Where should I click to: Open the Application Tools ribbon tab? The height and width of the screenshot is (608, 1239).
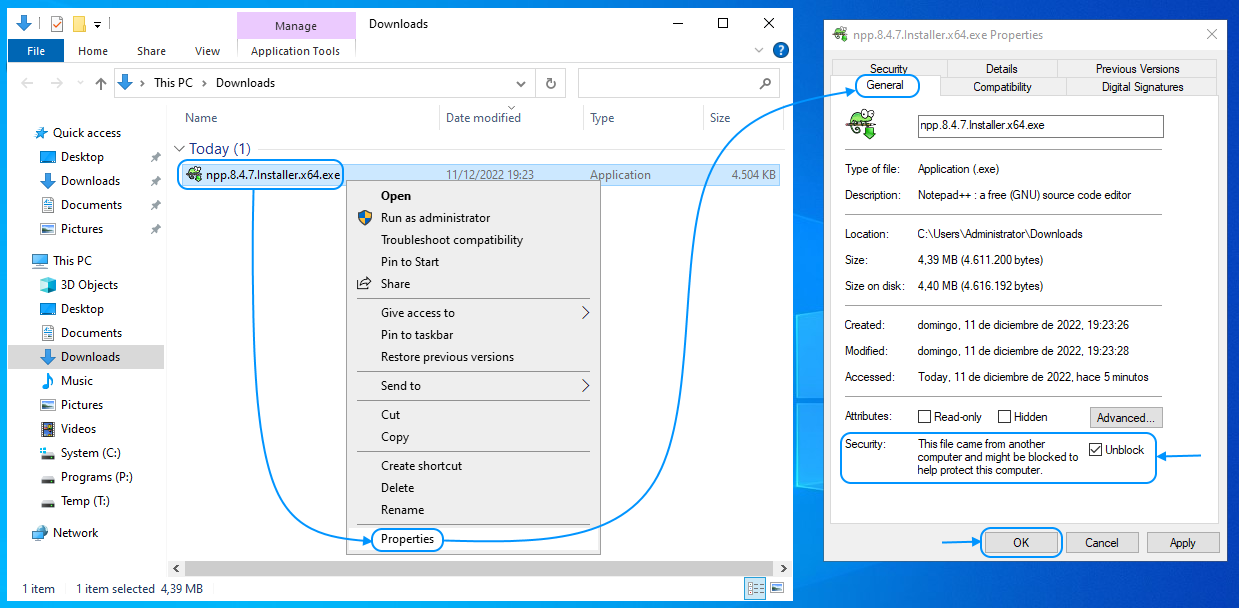[295, 51]
